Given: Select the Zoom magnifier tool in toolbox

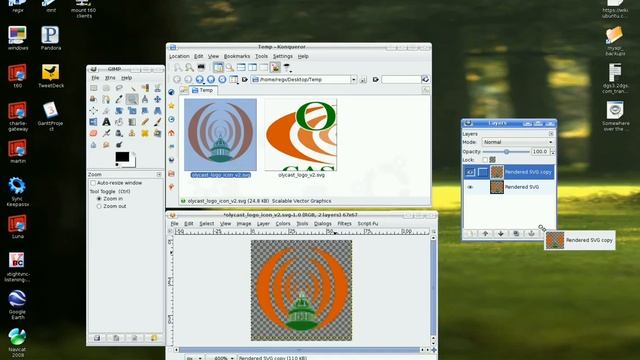Looking at the screenshot, I should coord(132,99).
